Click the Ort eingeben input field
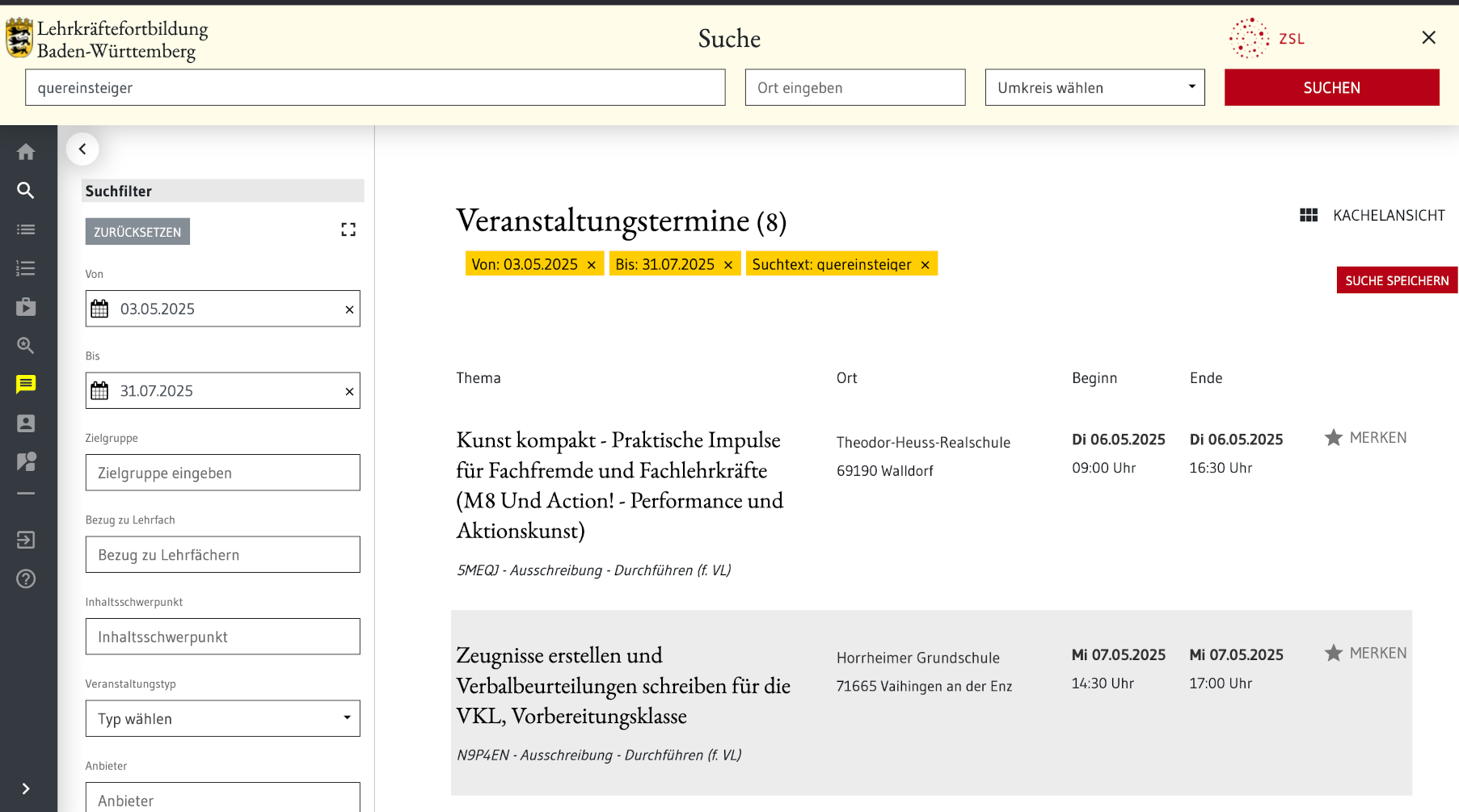1459x812 pixels. [854, 87]
